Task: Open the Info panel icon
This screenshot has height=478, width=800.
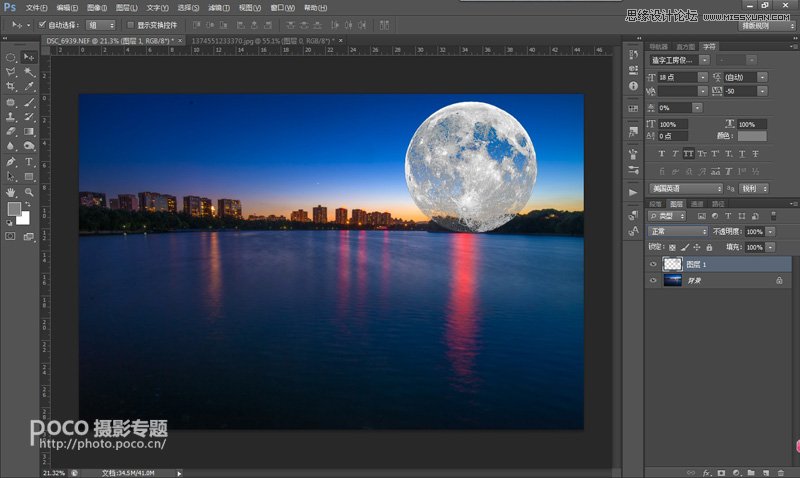Action: [633, 86]
